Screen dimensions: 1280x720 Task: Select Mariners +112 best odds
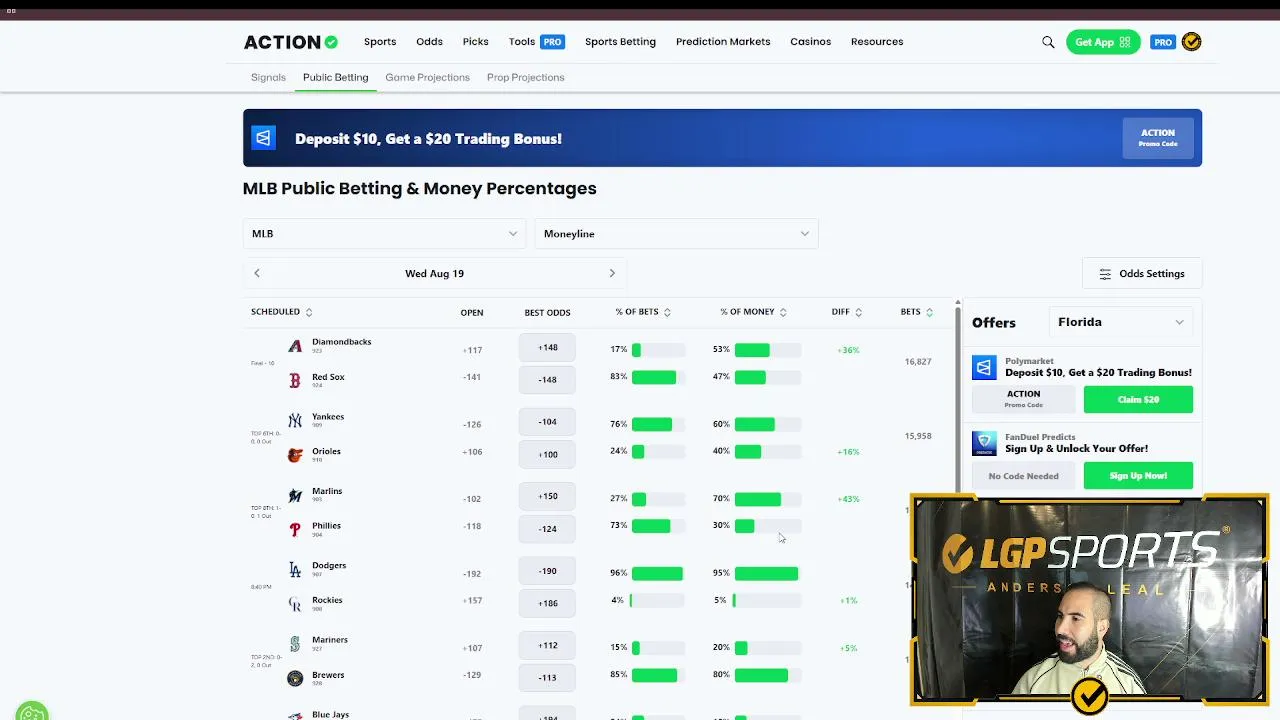click(547, 646)
